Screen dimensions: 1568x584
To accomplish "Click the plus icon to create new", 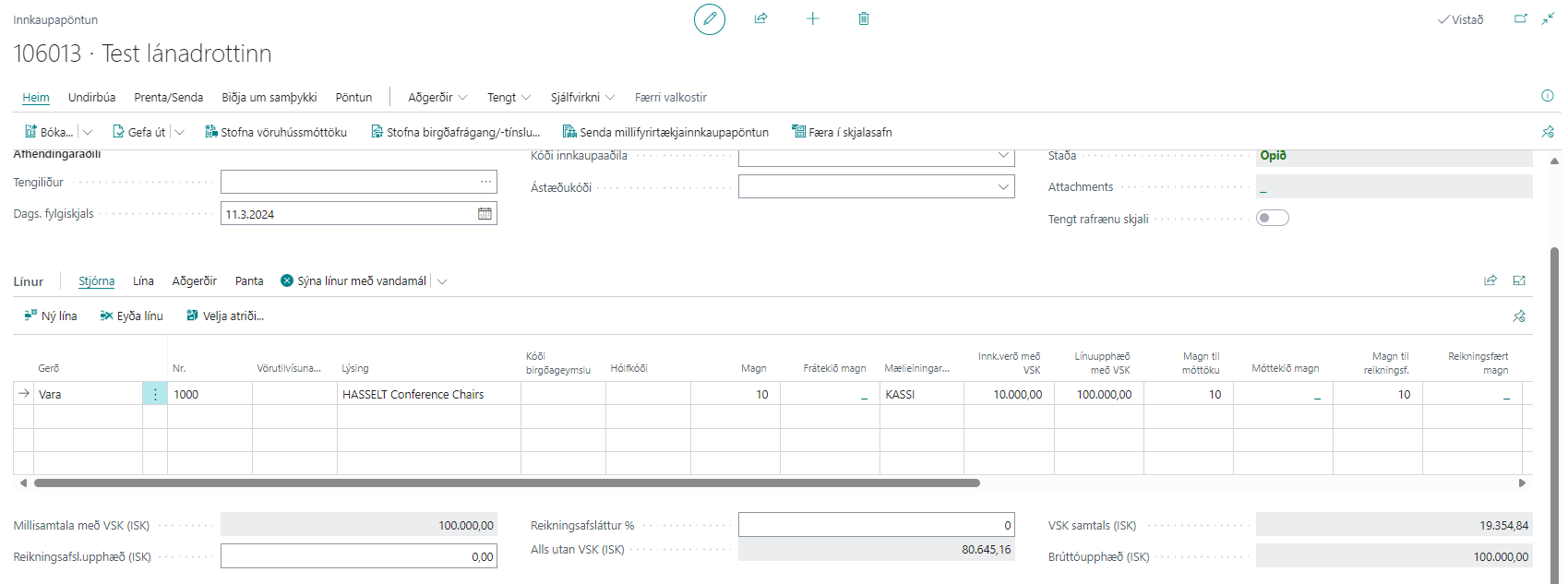I will coord(812,19).
